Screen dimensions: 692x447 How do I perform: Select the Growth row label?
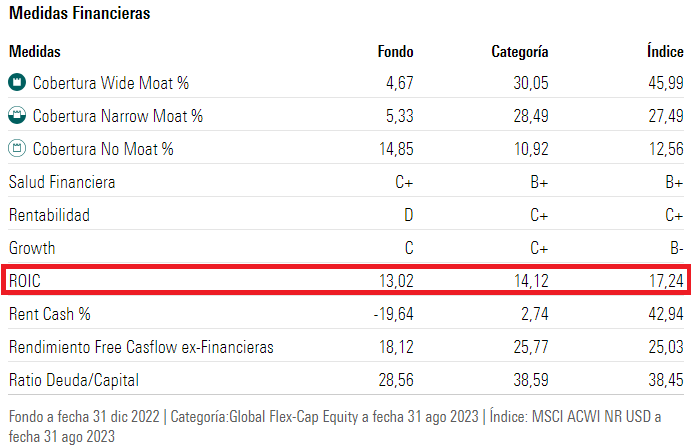tap(32, 248)
